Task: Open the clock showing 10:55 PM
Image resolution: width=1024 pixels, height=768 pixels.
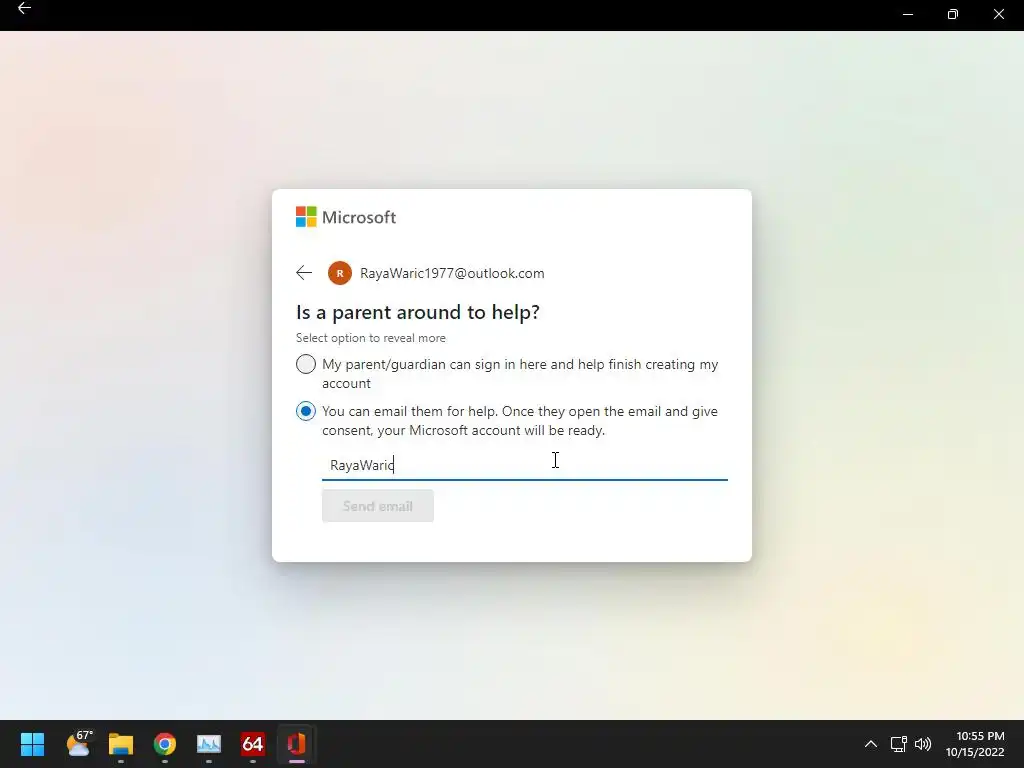Action: 975,744
